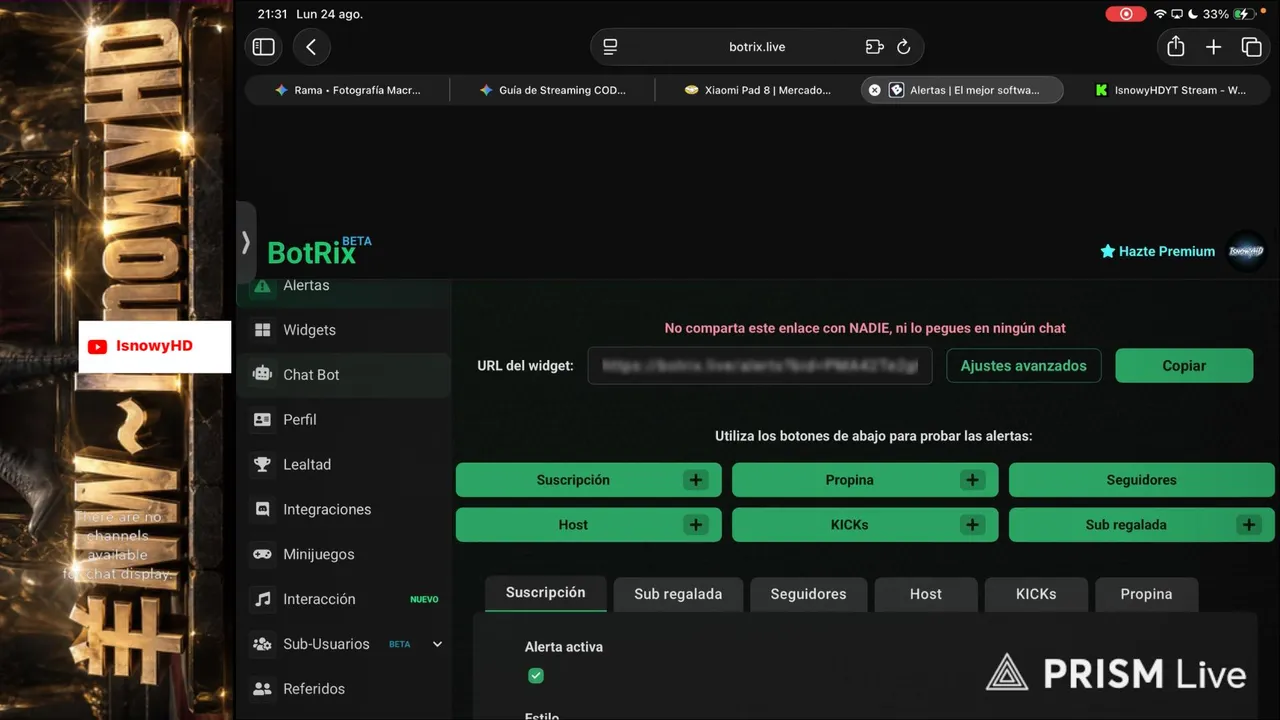Image resolution: width=1280 pixels, height=720 pixels.
Task: Switch to IsnowyHDYT Stream browser tab
Action: click(1169, 90)
